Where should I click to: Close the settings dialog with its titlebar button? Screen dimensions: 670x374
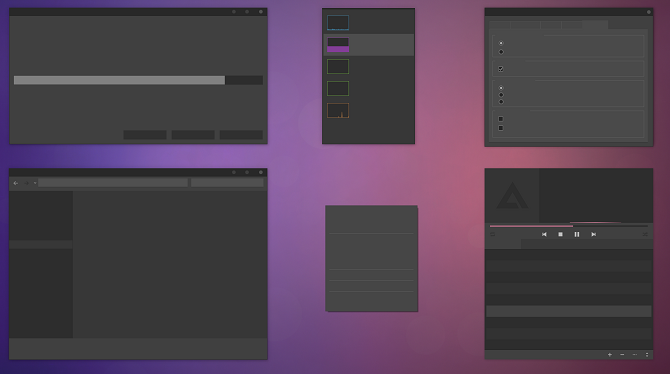[649, 12]
